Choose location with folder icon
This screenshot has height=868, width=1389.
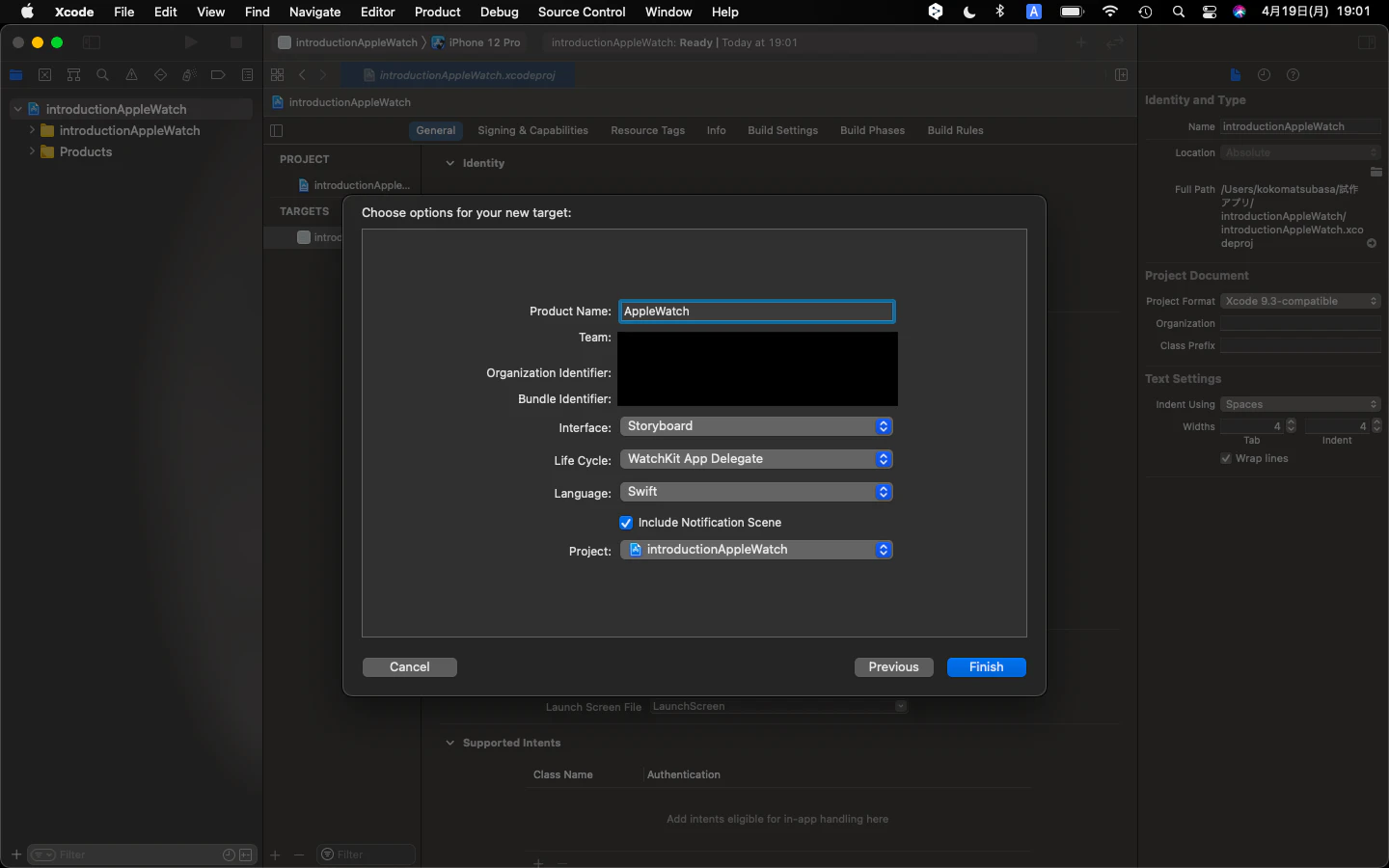pos(1375,172)
